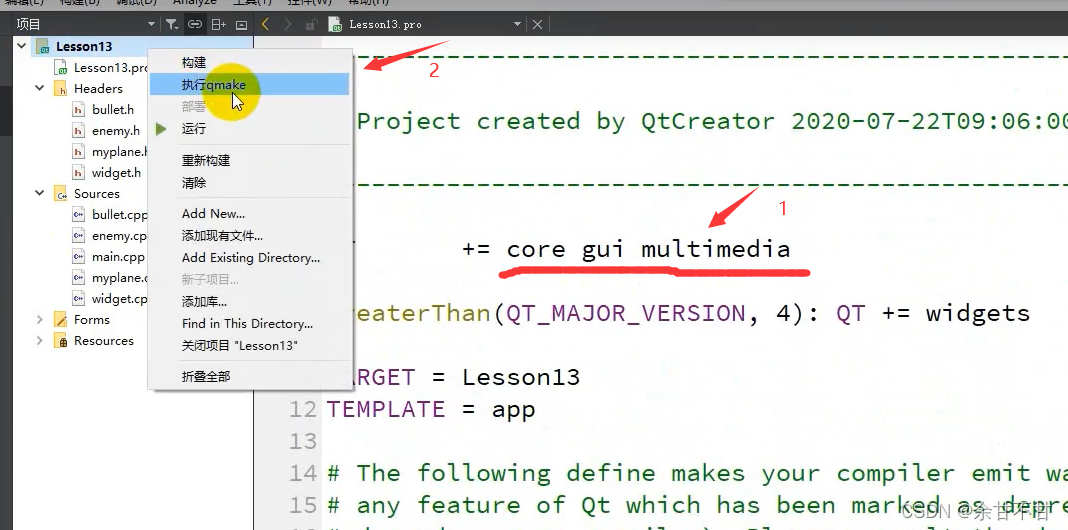Expand the Resources folder
Screen dimensions: 1068x530
[x=40, y=341]
